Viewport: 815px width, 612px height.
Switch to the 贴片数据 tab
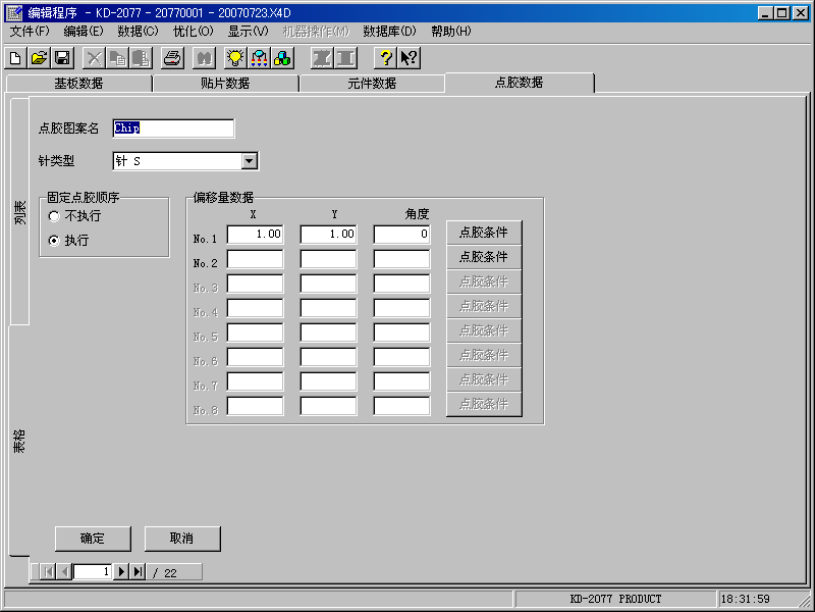pyautogui.click(x=225, y=83)
